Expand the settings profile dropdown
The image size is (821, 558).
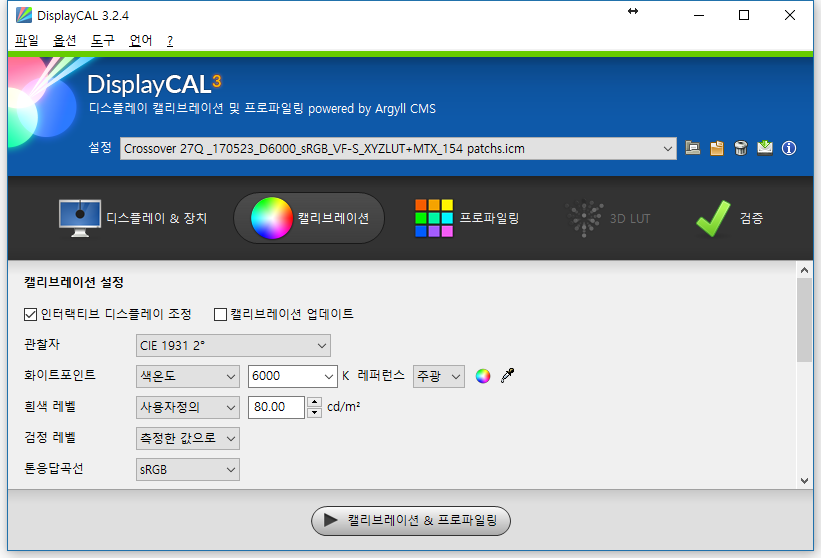(668, 148)
